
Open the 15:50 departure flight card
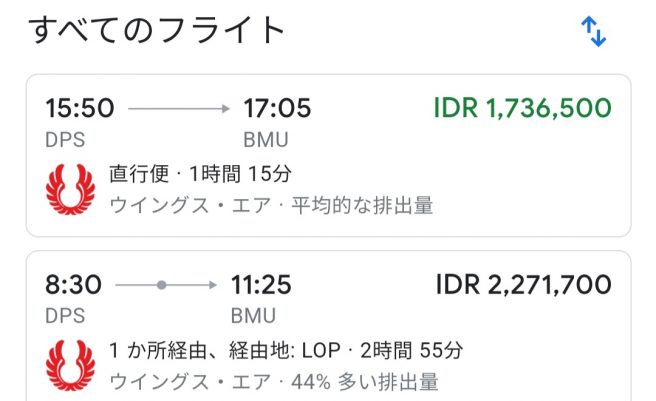328,155
